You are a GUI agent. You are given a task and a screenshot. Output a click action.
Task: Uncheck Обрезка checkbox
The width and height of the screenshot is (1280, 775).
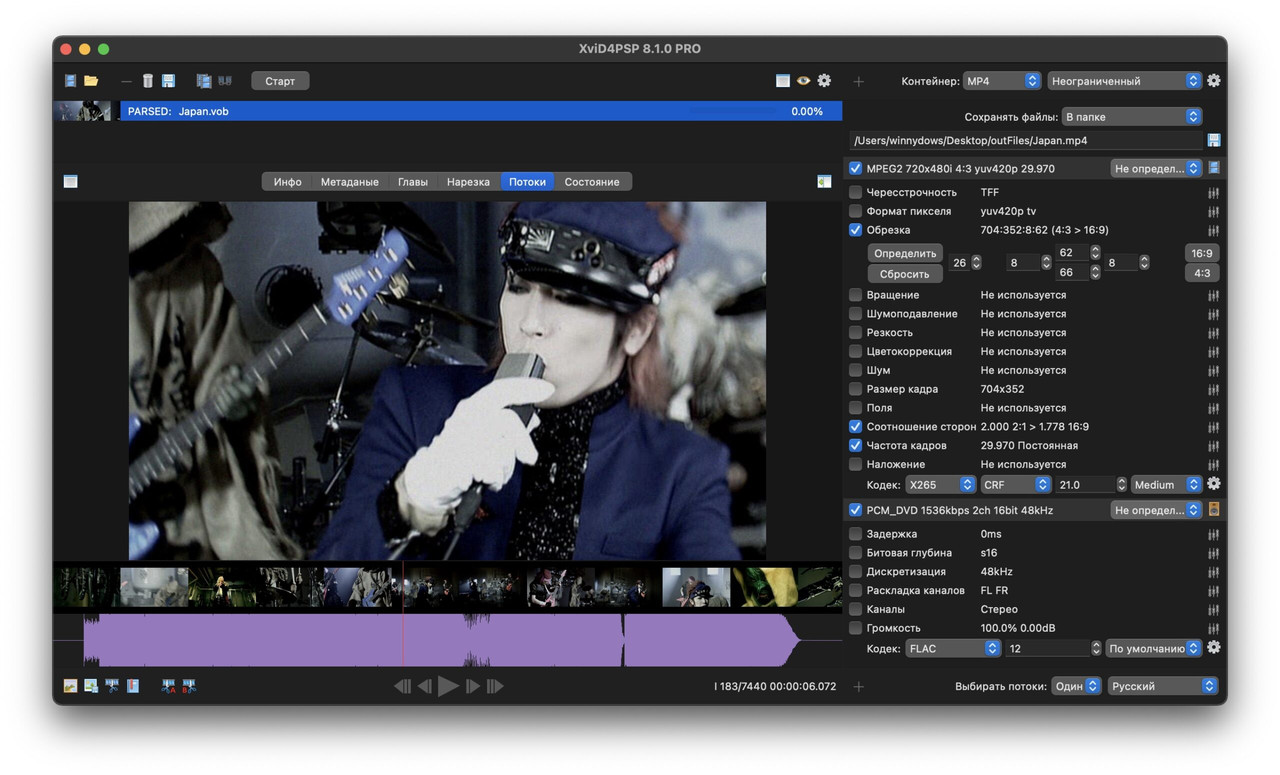(855, 230)
